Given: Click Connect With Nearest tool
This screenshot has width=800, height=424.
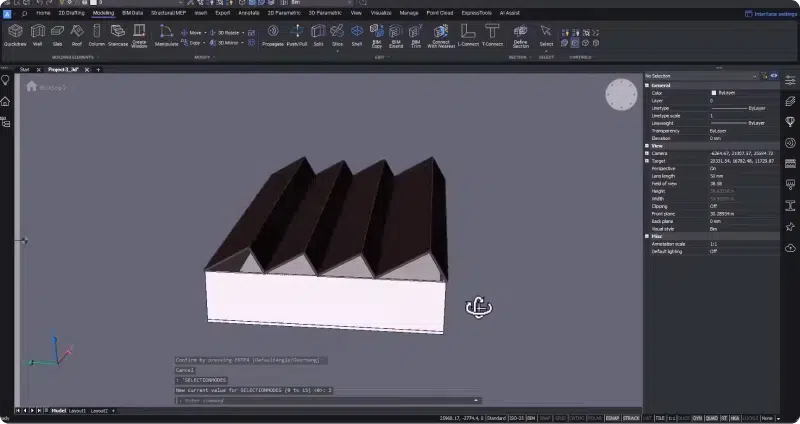Looking at the screenshot, I should 440,36.
